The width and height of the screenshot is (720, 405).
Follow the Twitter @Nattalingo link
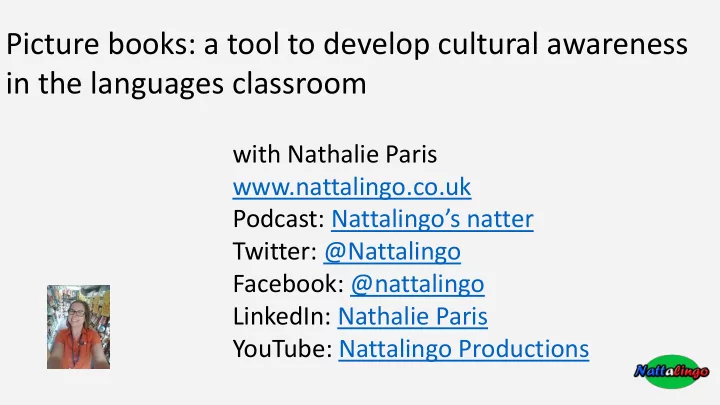click(x=392, y=252)
